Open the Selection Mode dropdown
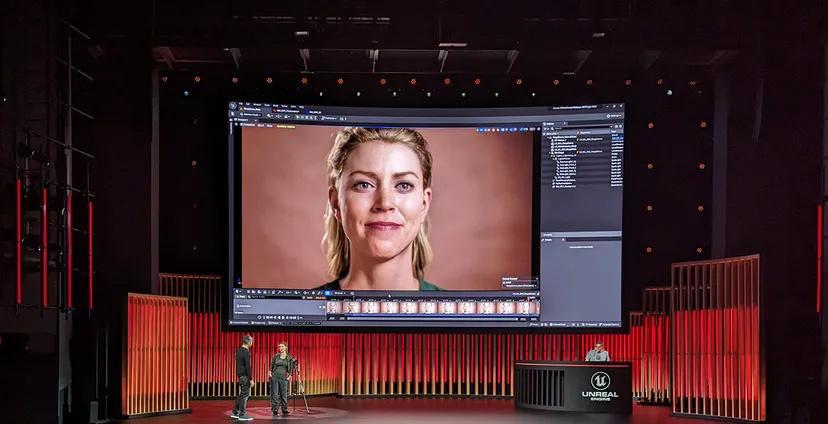 tap(251, 115)
